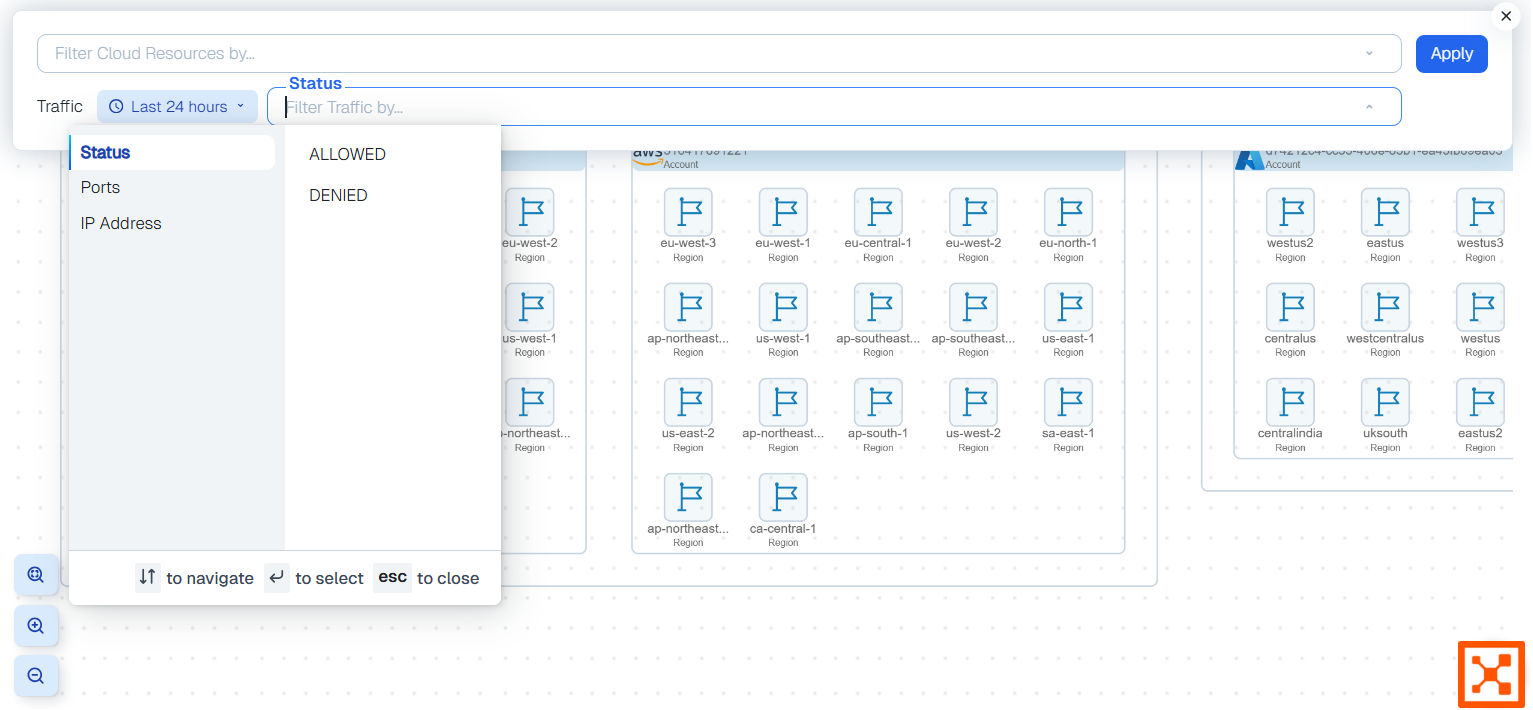This screenshot has width=1533, height=710.
Task: Select the eu-central-1 region flag icon
Action: point(878,212)
